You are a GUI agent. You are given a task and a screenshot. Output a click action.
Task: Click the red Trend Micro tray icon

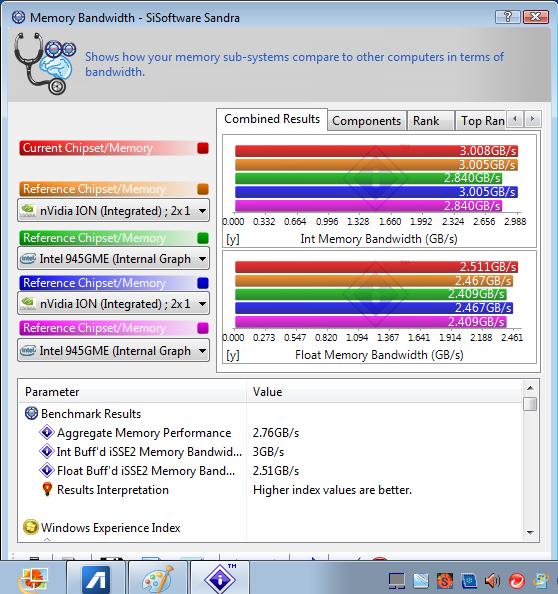pyautogui.click(x=517, y=580)
